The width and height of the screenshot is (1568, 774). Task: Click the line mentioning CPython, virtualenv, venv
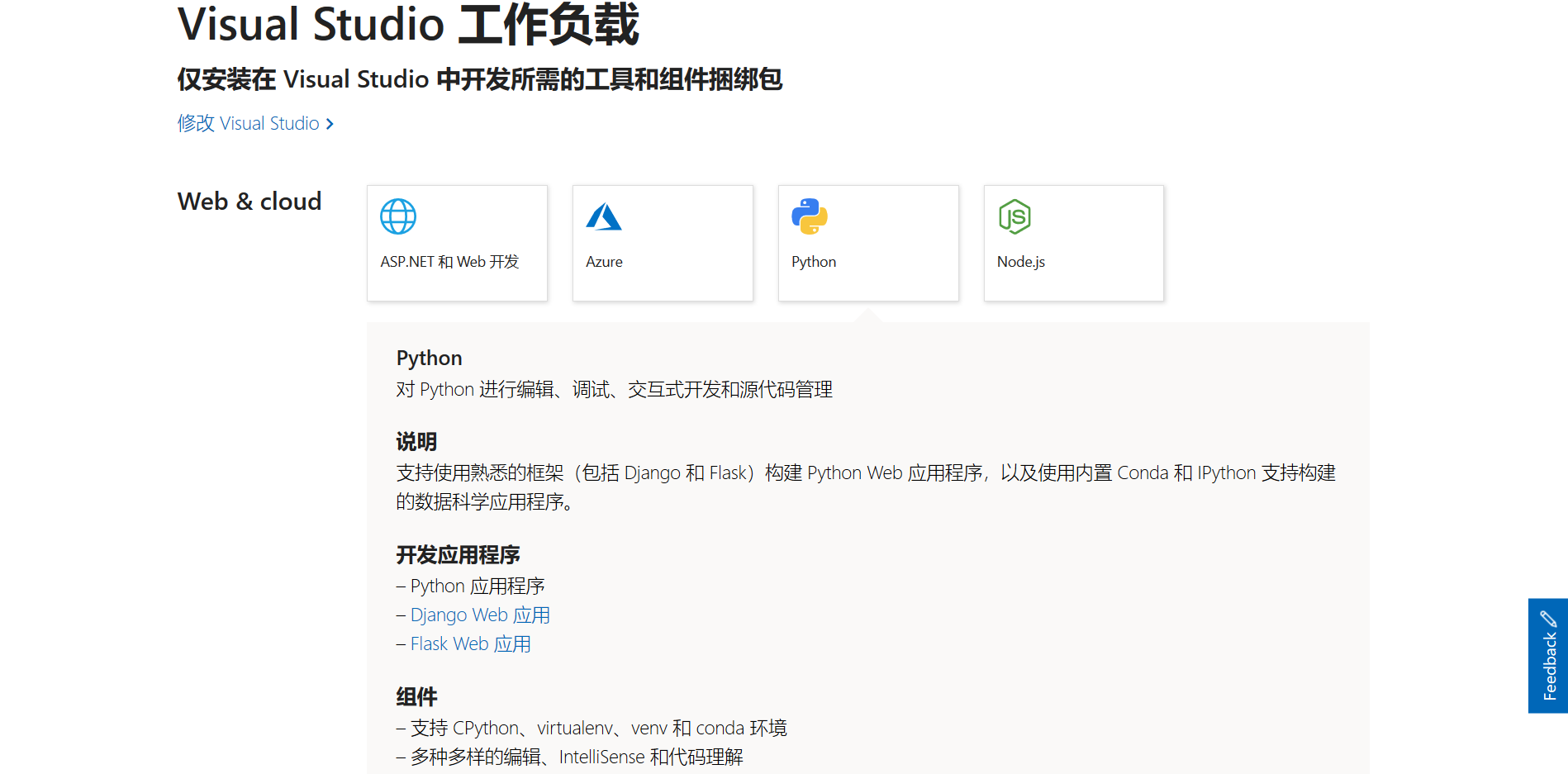(x=592, y=728)
